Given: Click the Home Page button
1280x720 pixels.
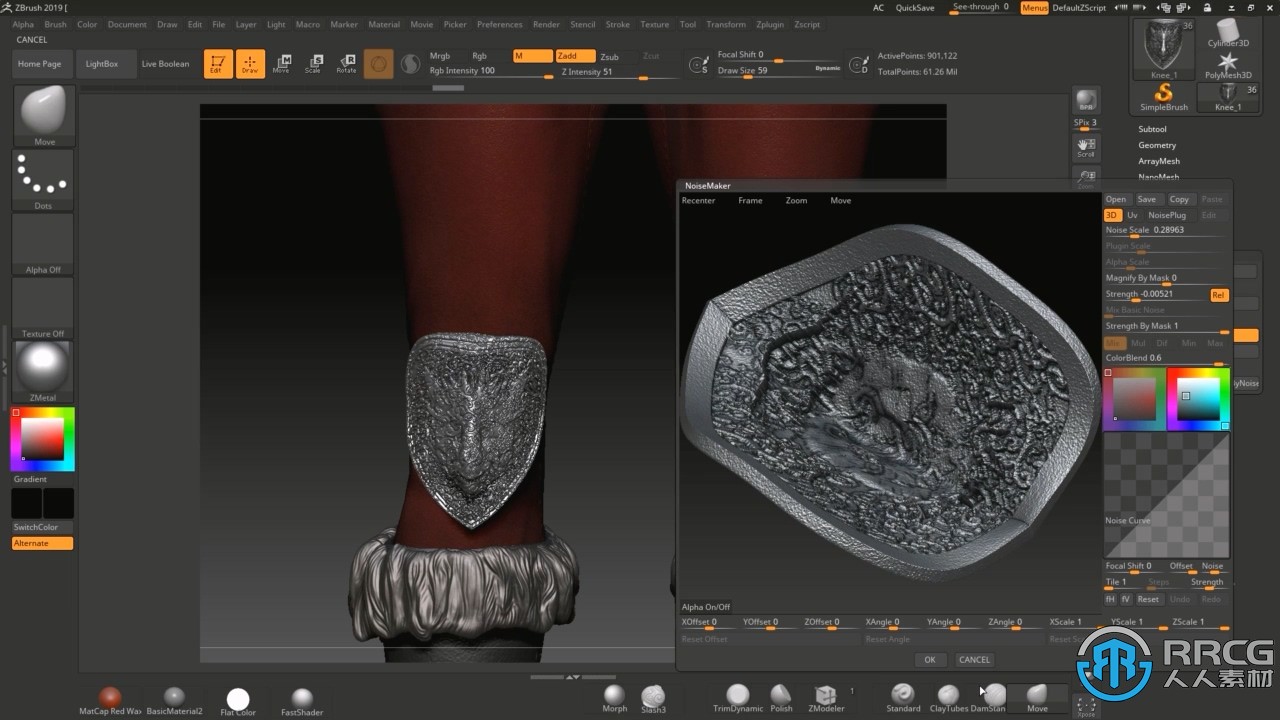Looking at the screenshot, I should [40, 64].
